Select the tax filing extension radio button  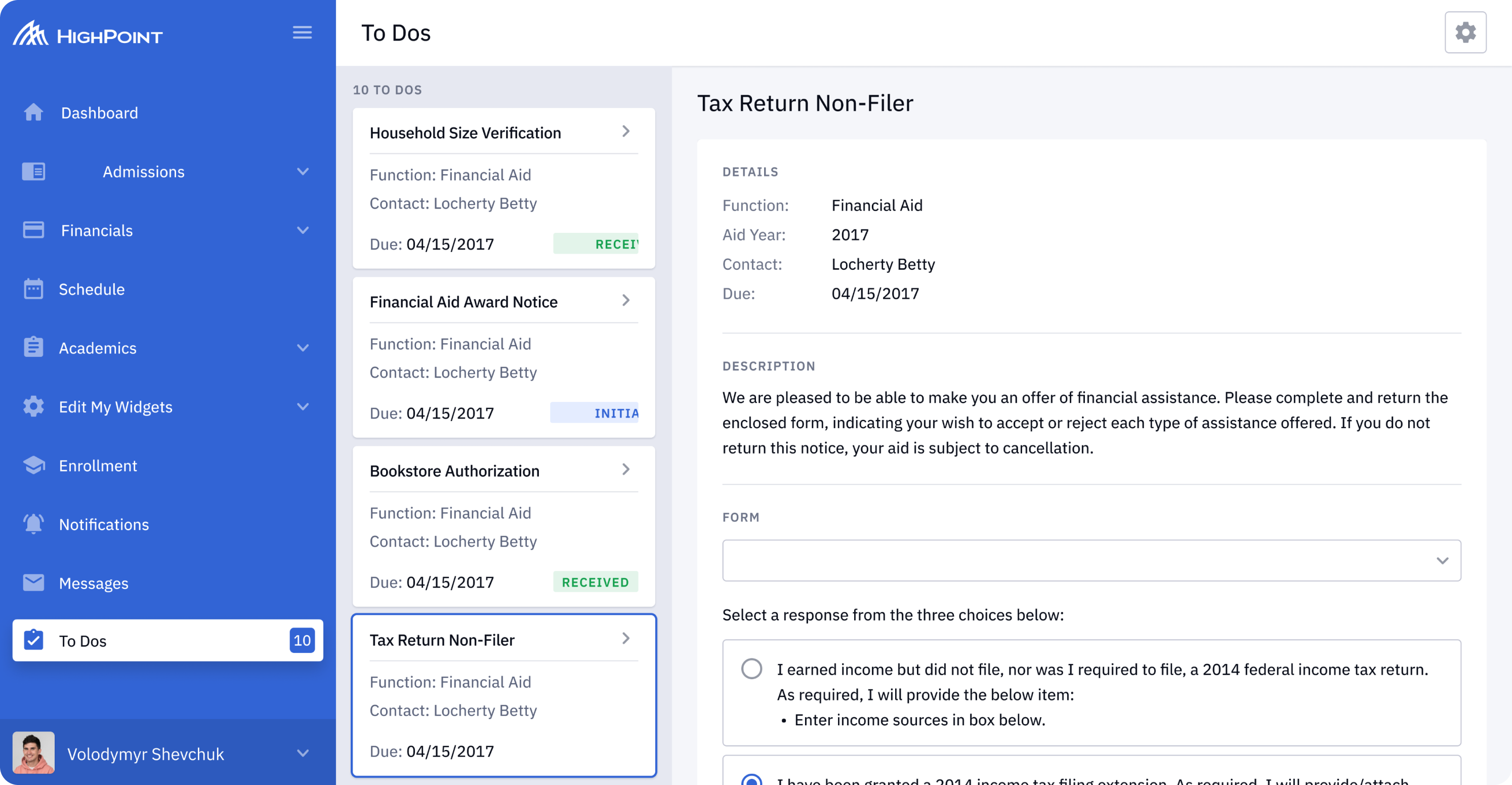[x=751, y=781]
